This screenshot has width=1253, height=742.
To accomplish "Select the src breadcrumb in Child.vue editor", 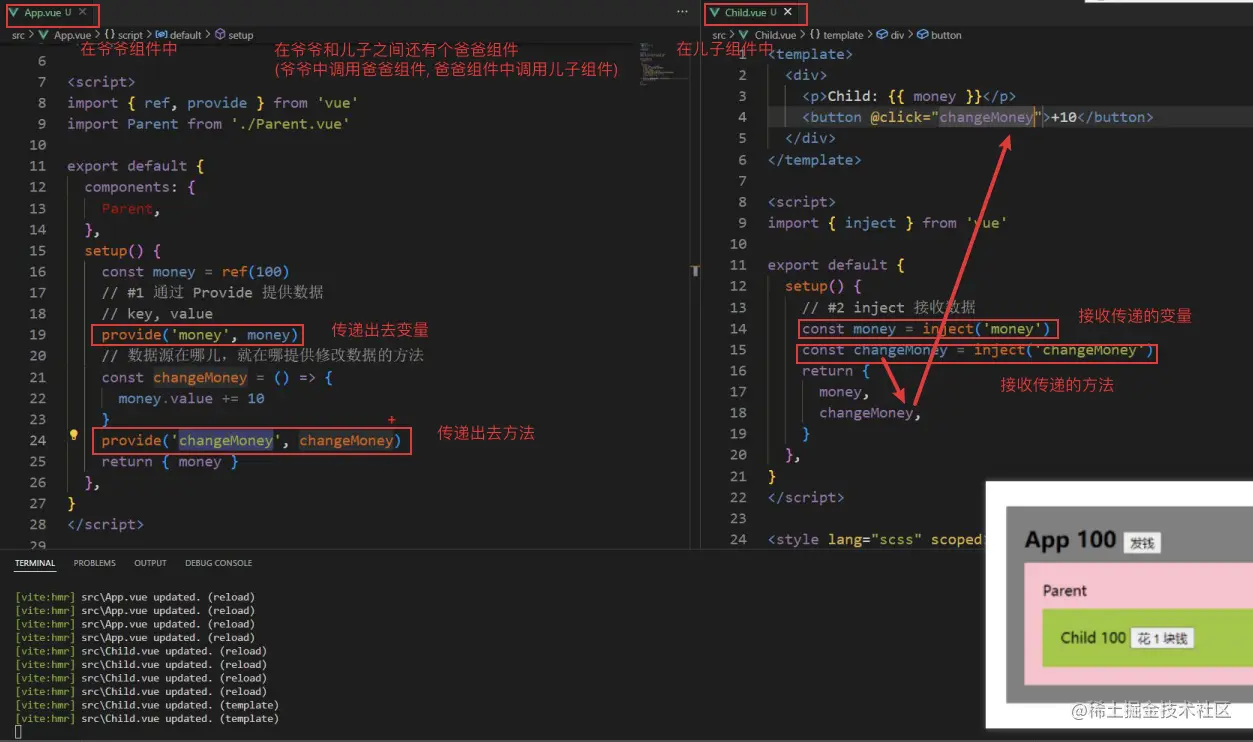I will [x=719, y=35].
